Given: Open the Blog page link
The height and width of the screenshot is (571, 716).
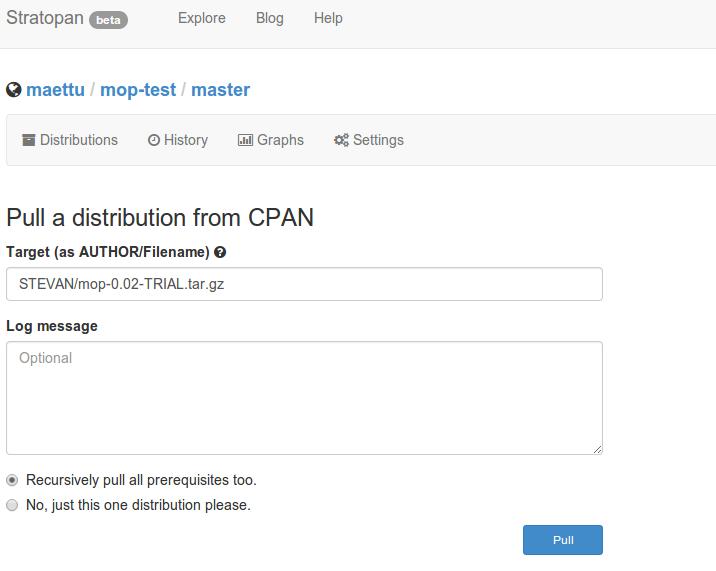Looking at the screenshot, I should tap(269, 18).
